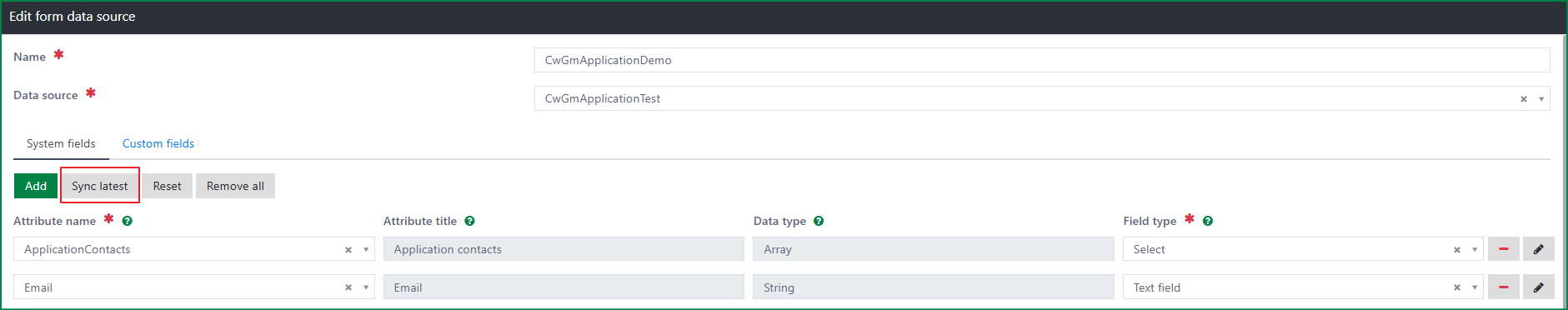Click the Data type column label
1568x310 pixels.
779,221
